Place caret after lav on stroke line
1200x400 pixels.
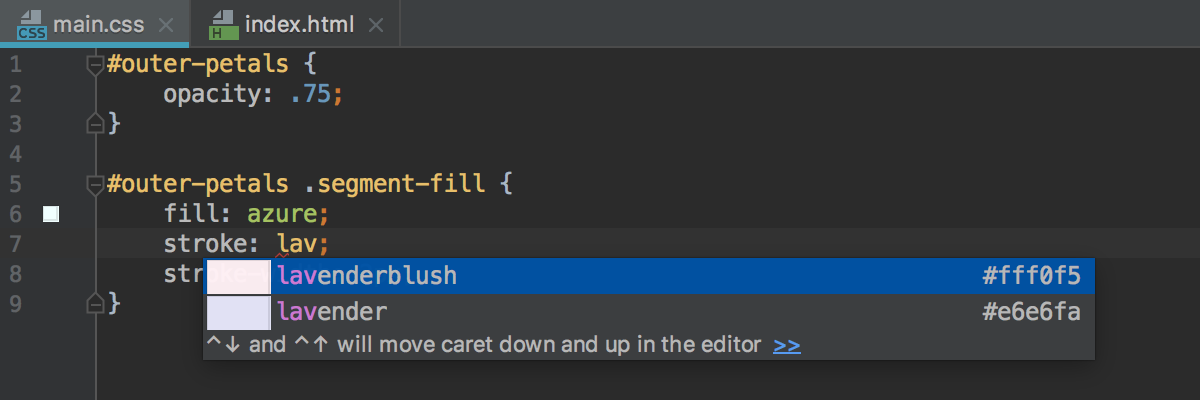click(x=318, y=243)
